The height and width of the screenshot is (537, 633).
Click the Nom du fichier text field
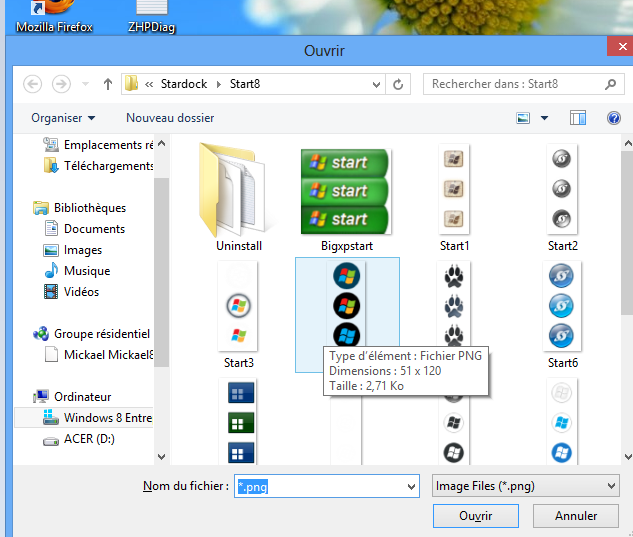[x=321, y=487]
